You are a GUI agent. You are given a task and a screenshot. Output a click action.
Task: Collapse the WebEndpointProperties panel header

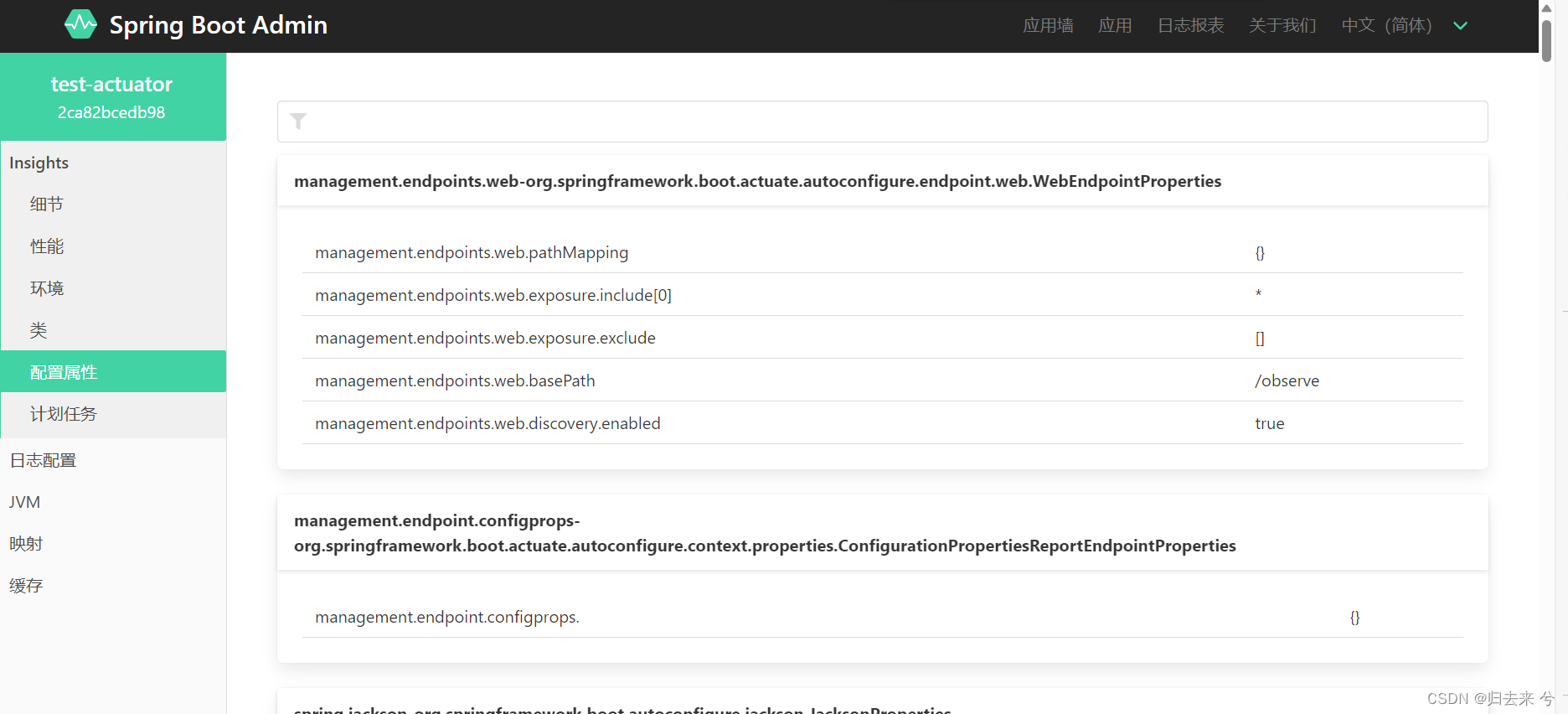pos(883,181)
